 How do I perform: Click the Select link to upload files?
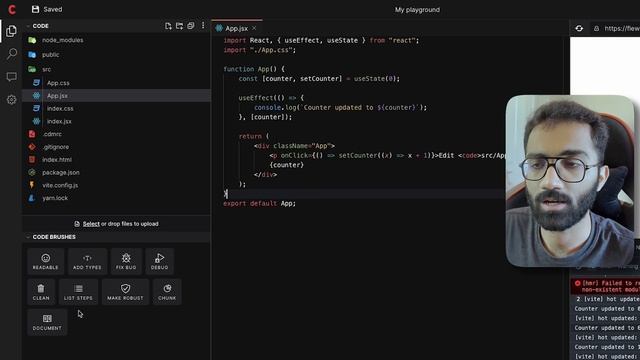(x=91, y=224)
